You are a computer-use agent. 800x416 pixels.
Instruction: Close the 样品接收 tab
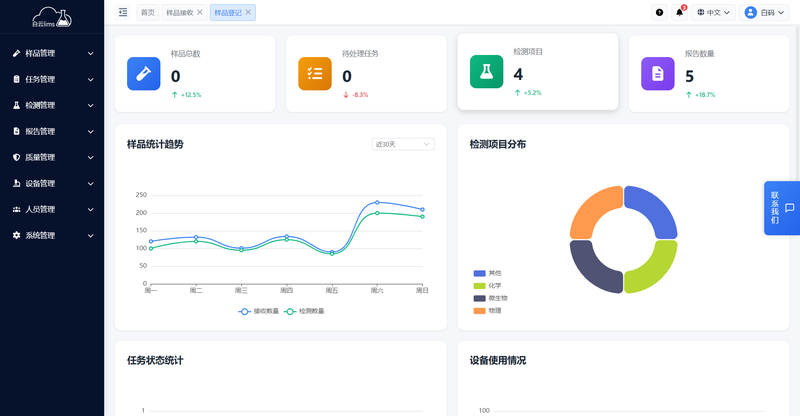click(x=200, y=12)
